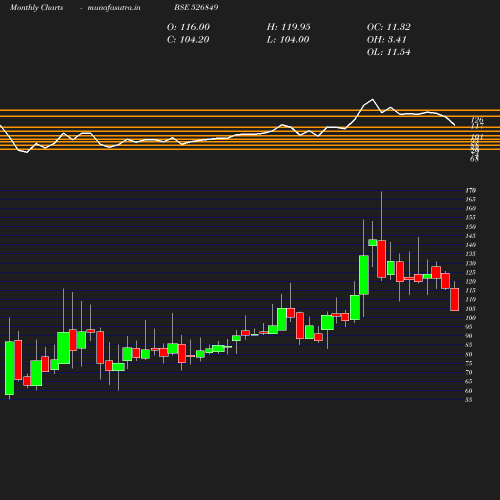This screenshot has height=500, width=500.
Task: Click the candle with the wick reaching 170
Action: click(x=382, y=258)
